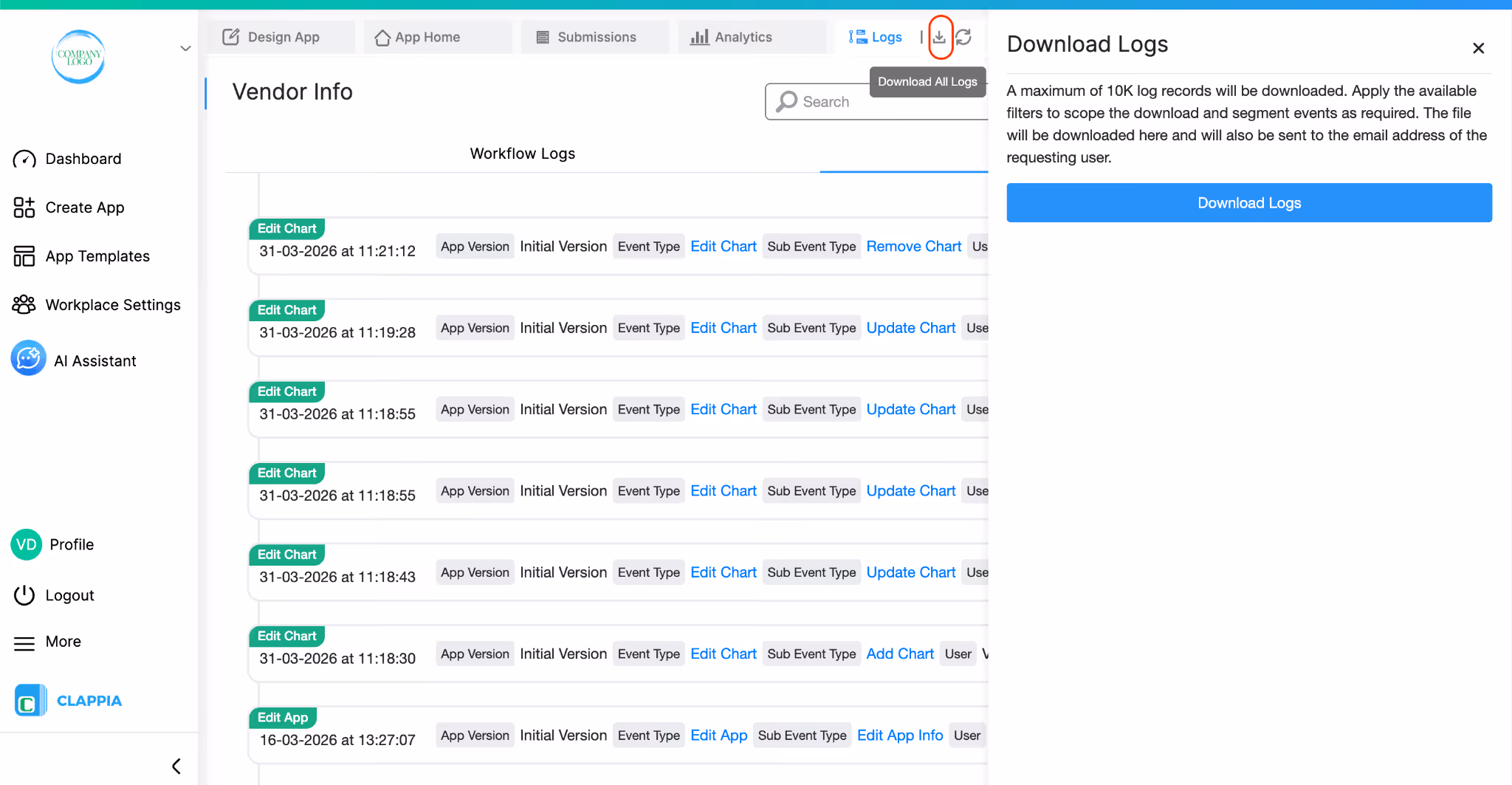The width and height of the screenshot is (1512, 785).
Task: Click the Analytics bar chart icon
Action: coord(699,37)
